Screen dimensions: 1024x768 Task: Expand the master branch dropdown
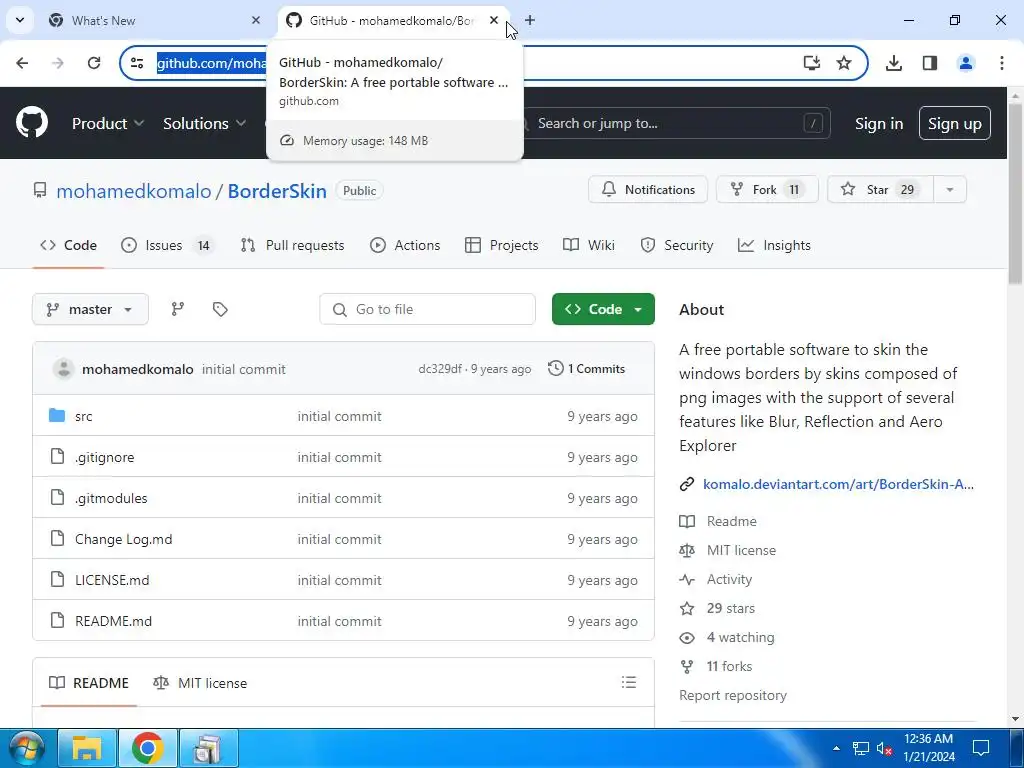click(90, 309)
